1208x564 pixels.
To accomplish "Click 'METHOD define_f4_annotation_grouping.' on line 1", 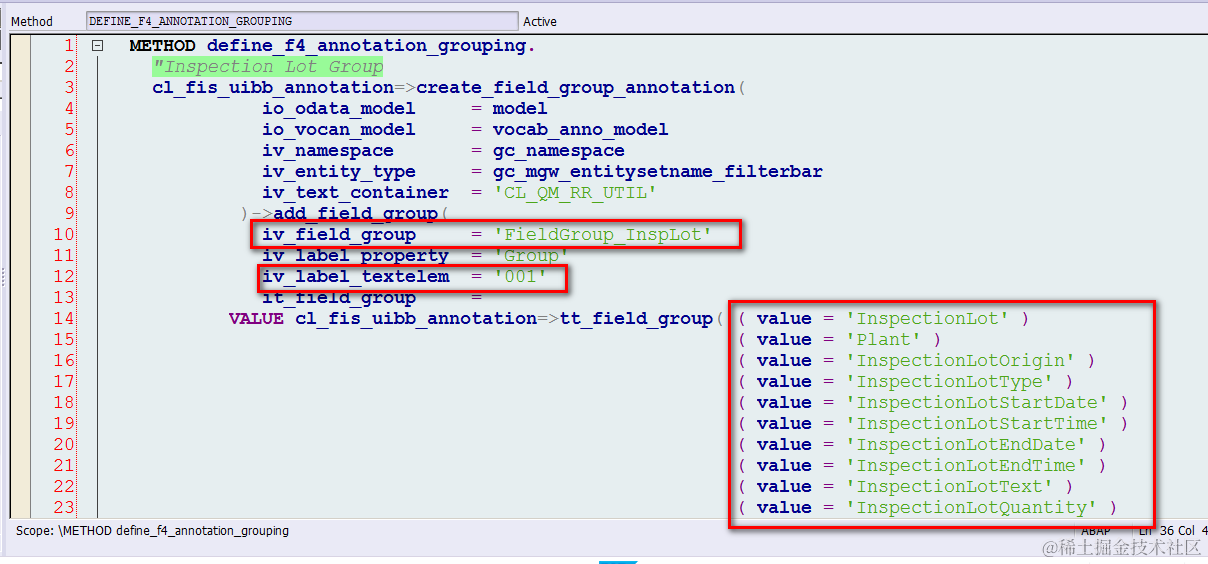I will (332, 46).
